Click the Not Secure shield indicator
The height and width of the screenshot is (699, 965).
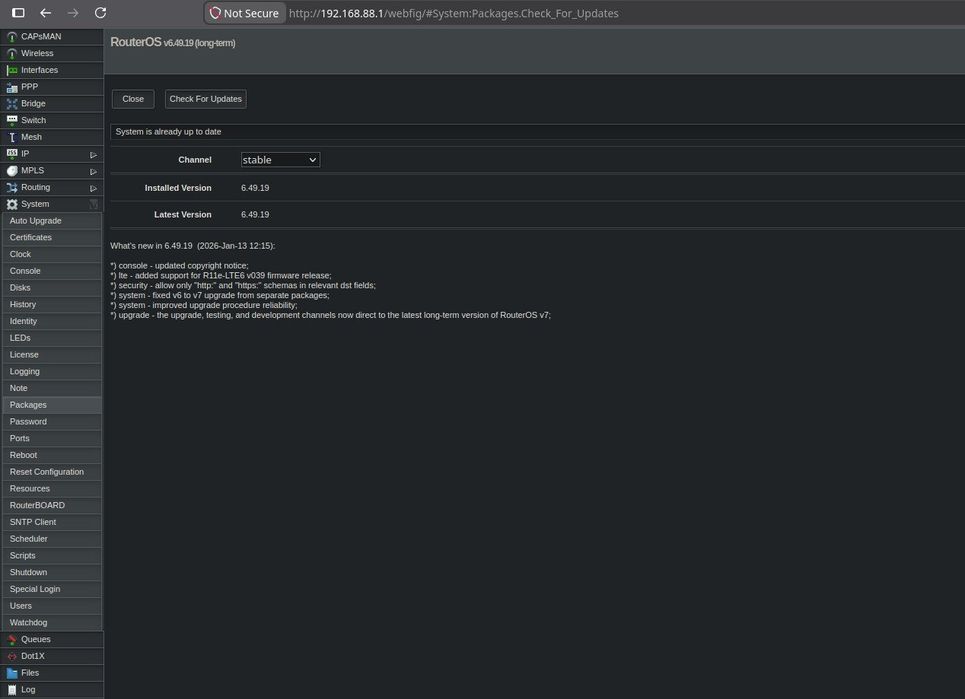pyautogui.click(x=244, y=13)
